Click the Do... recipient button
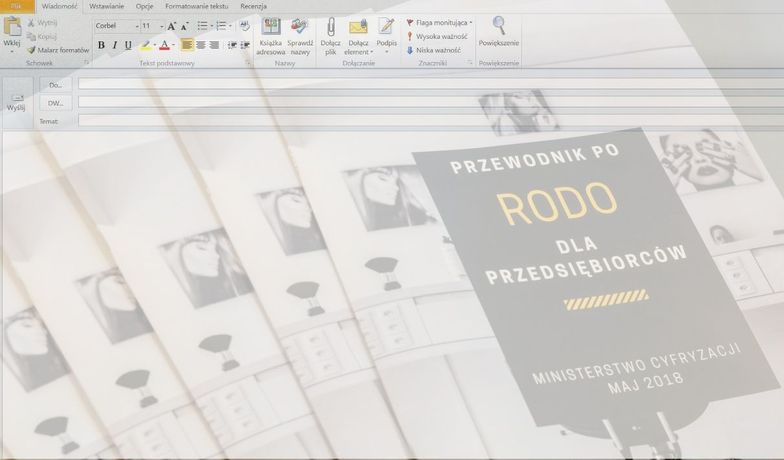 click(56, 85)
